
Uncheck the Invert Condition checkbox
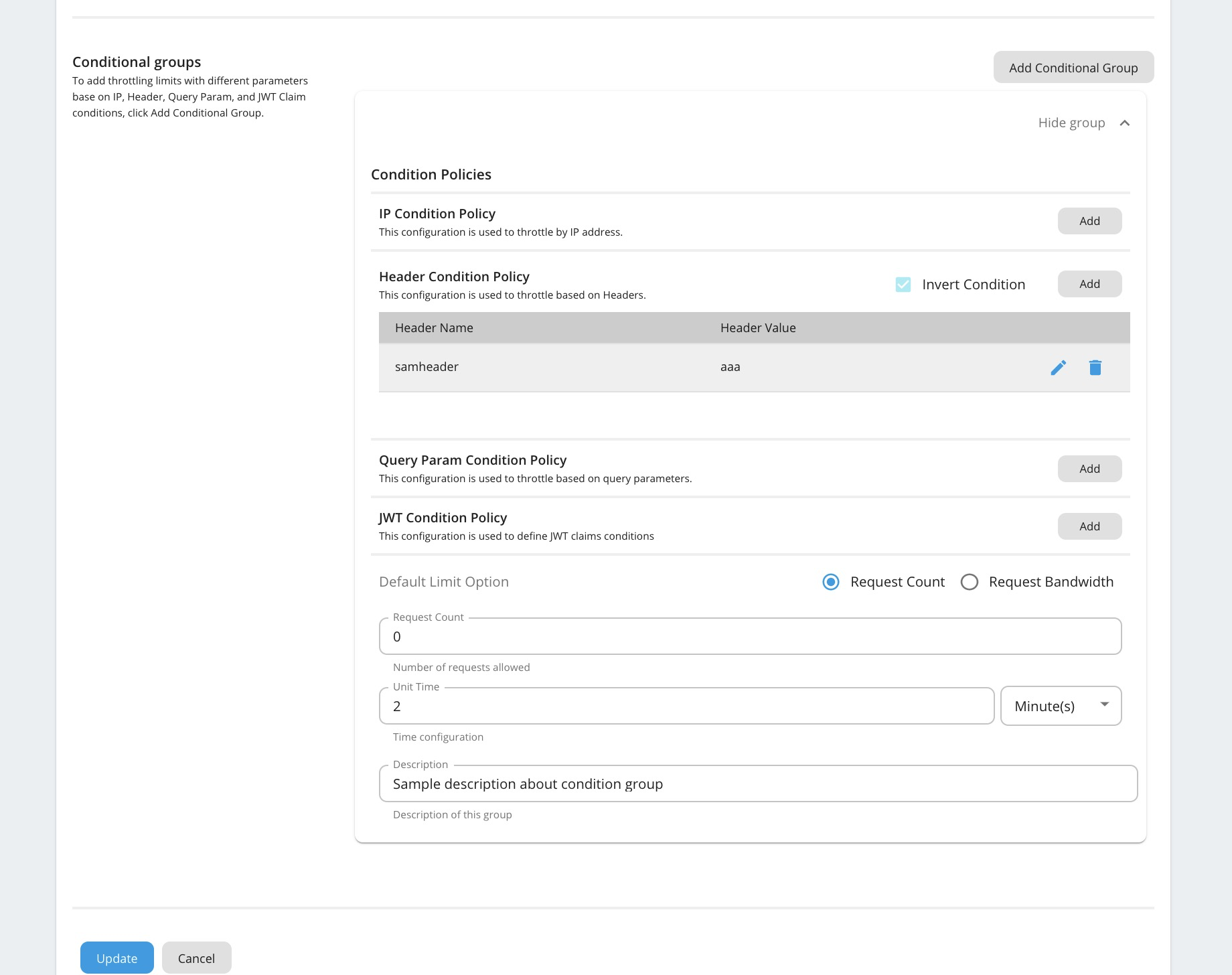click(x=903, y=284)
